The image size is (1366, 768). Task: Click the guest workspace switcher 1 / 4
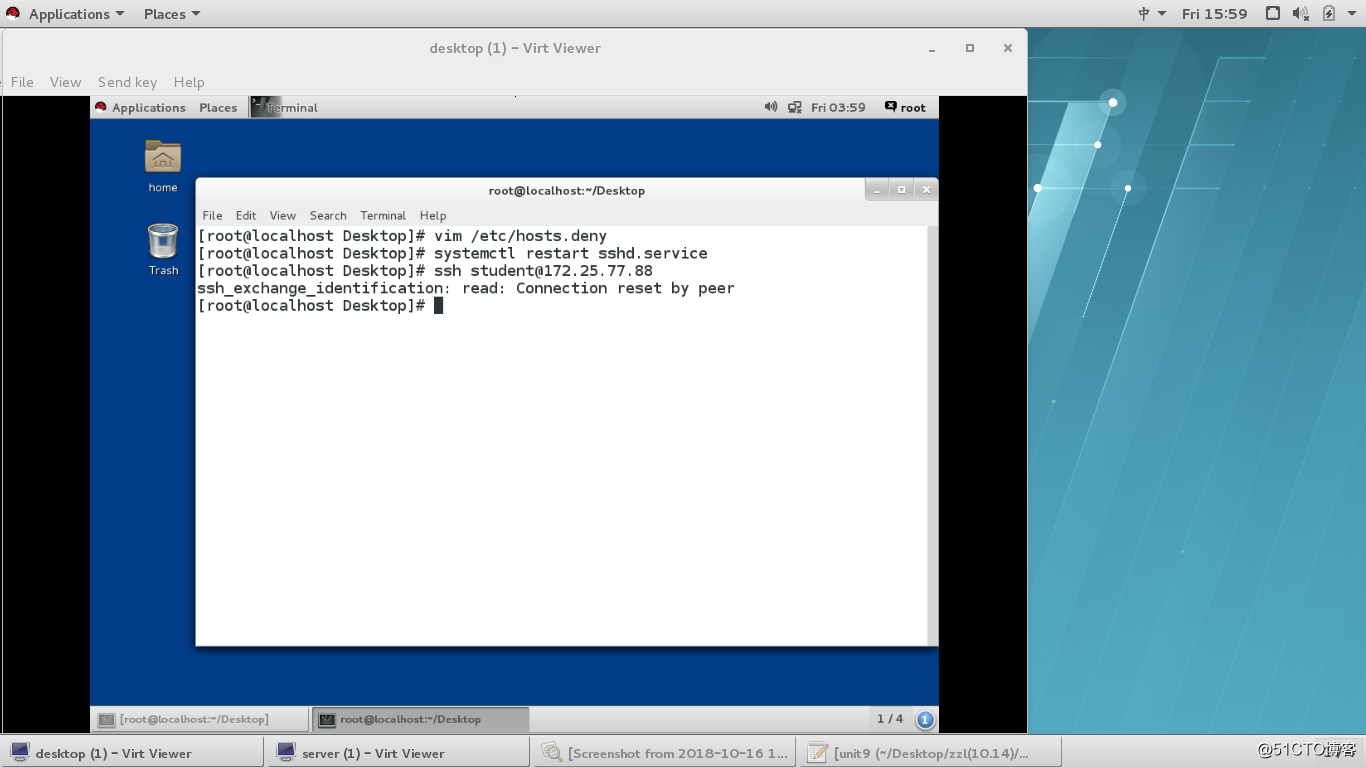tap(890, 719)
